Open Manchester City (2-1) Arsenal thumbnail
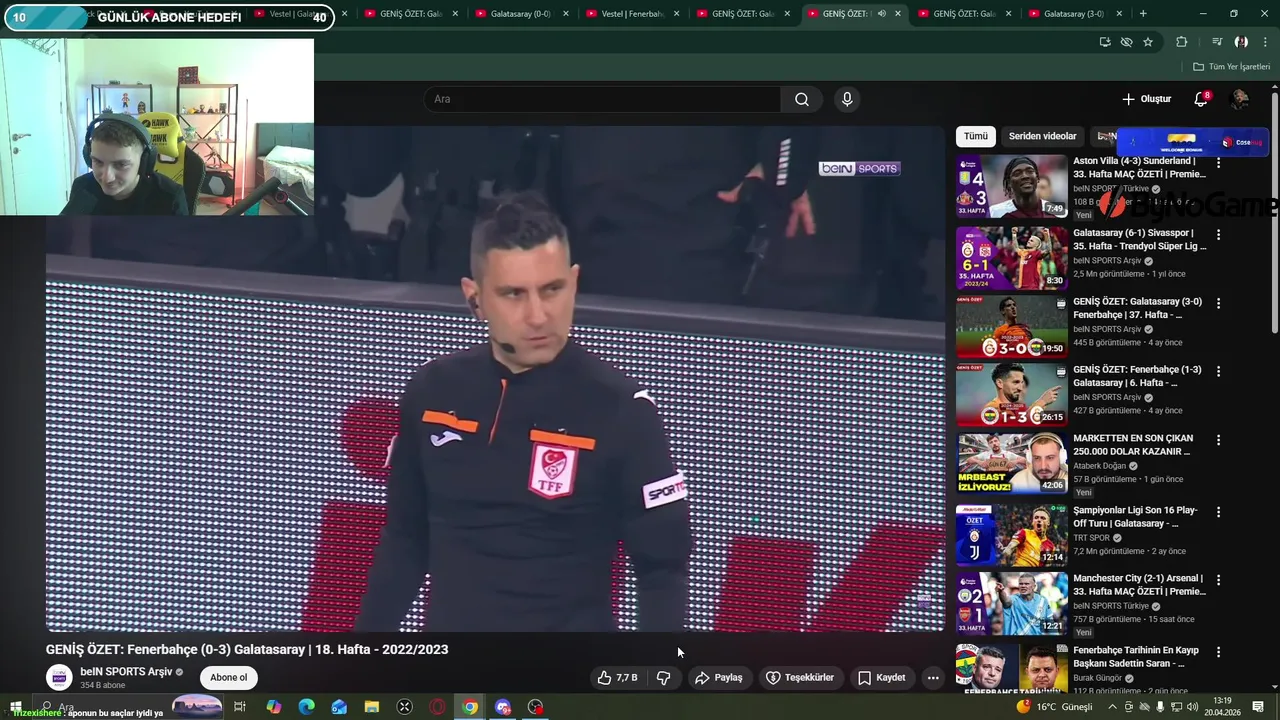 [1011, 603]
